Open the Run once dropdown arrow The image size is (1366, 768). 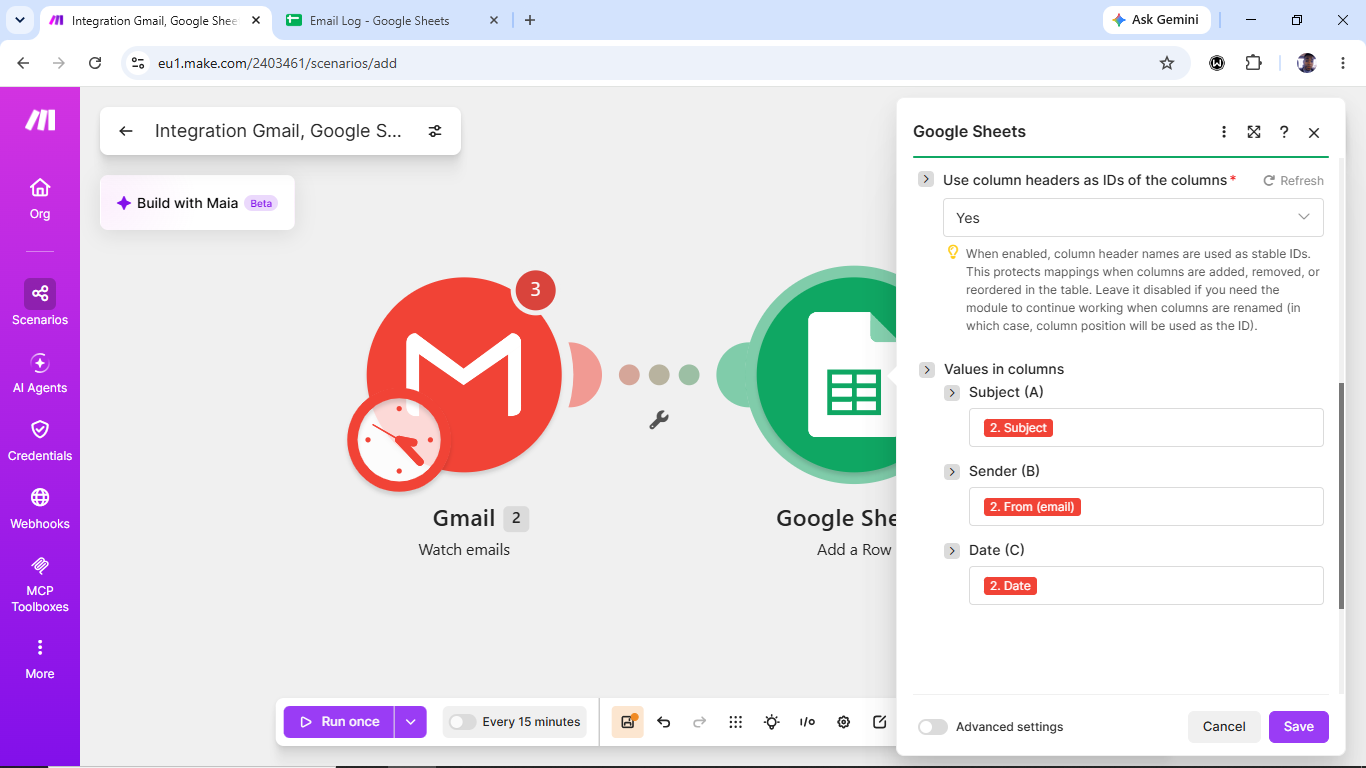pyautogui.click(x=411, y=722)
